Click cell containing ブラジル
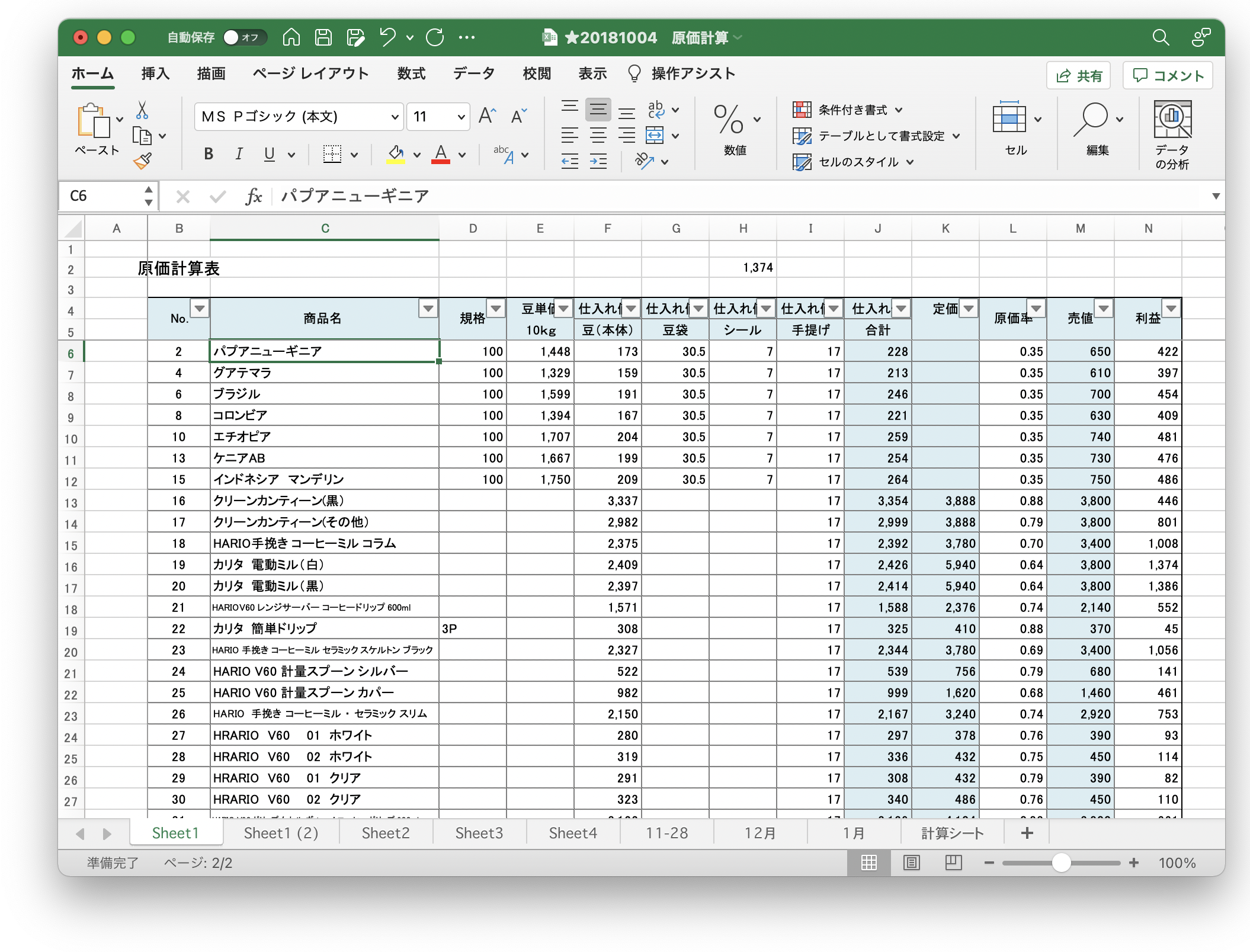The width and height of the screenshot is (1250, 952). click(325, 394)
